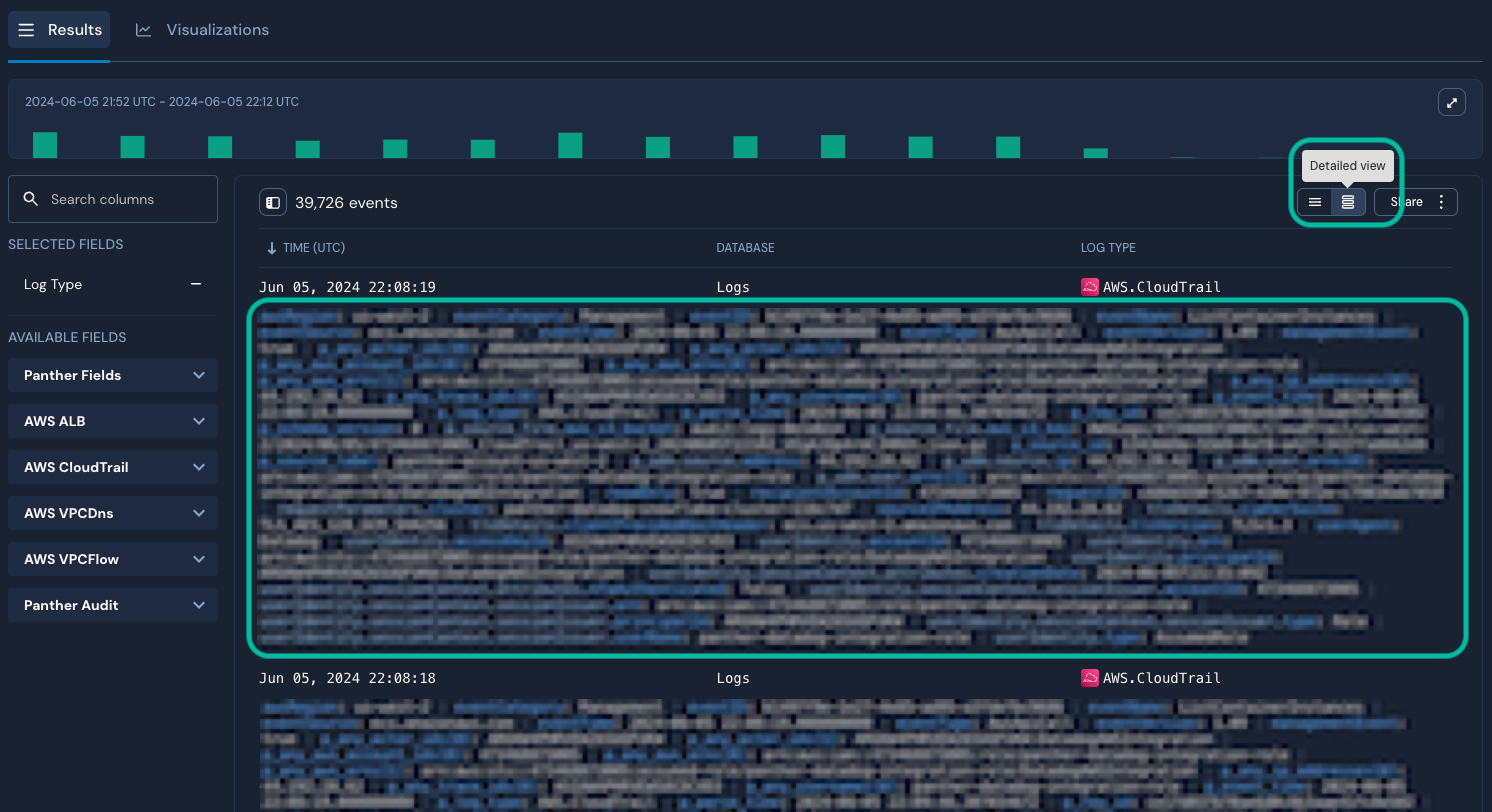Click the AWS logo badge next to AWS.CloudTrail

1090,287
